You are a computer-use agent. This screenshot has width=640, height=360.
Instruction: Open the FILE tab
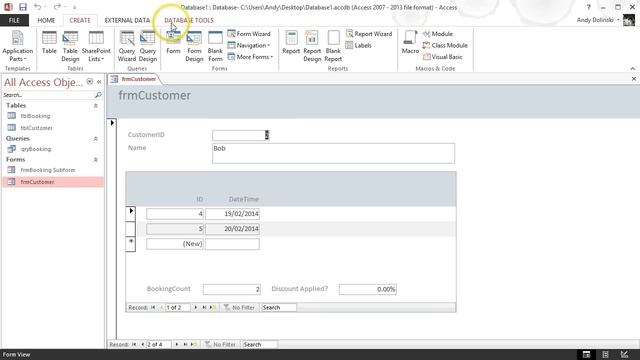click(x=14, y=20)
